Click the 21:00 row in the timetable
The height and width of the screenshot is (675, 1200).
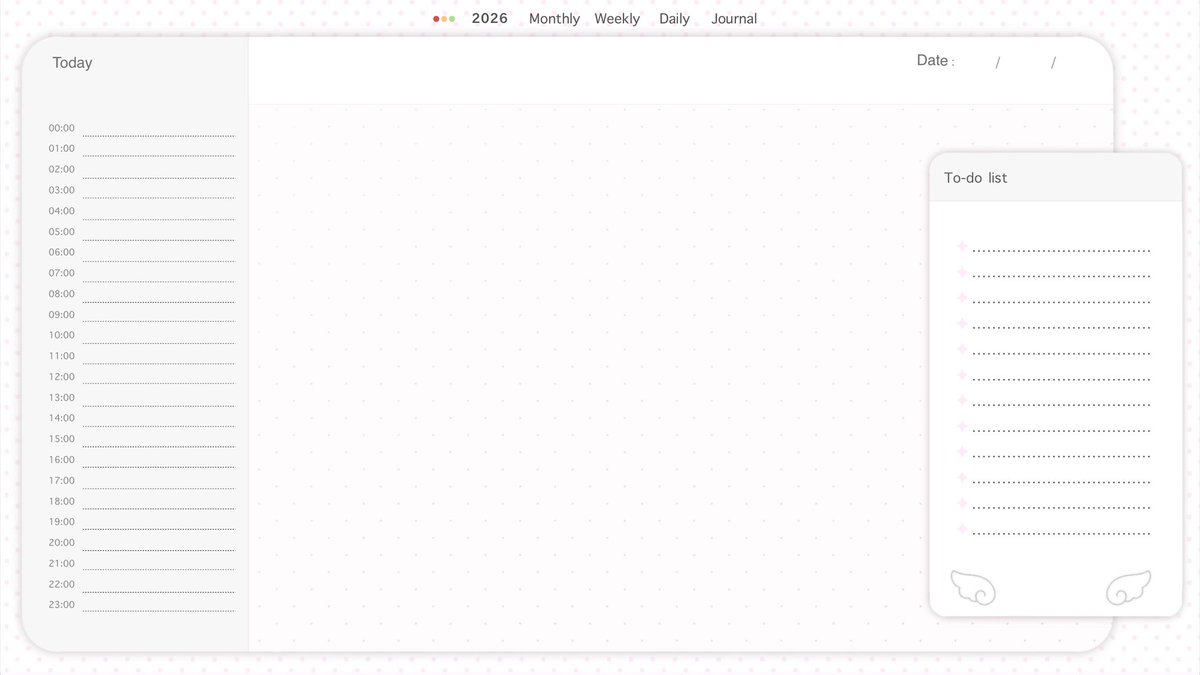(x=141, y=564)
